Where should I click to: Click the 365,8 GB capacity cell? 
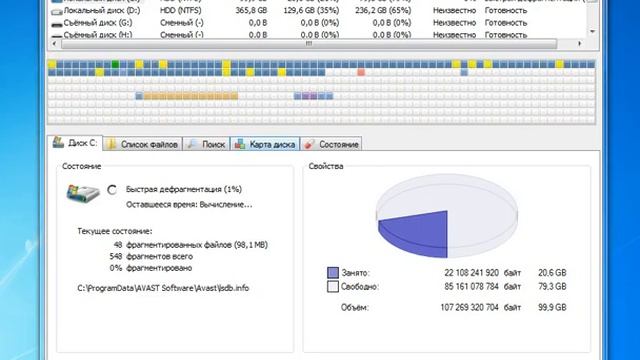(x=251, y=10)
